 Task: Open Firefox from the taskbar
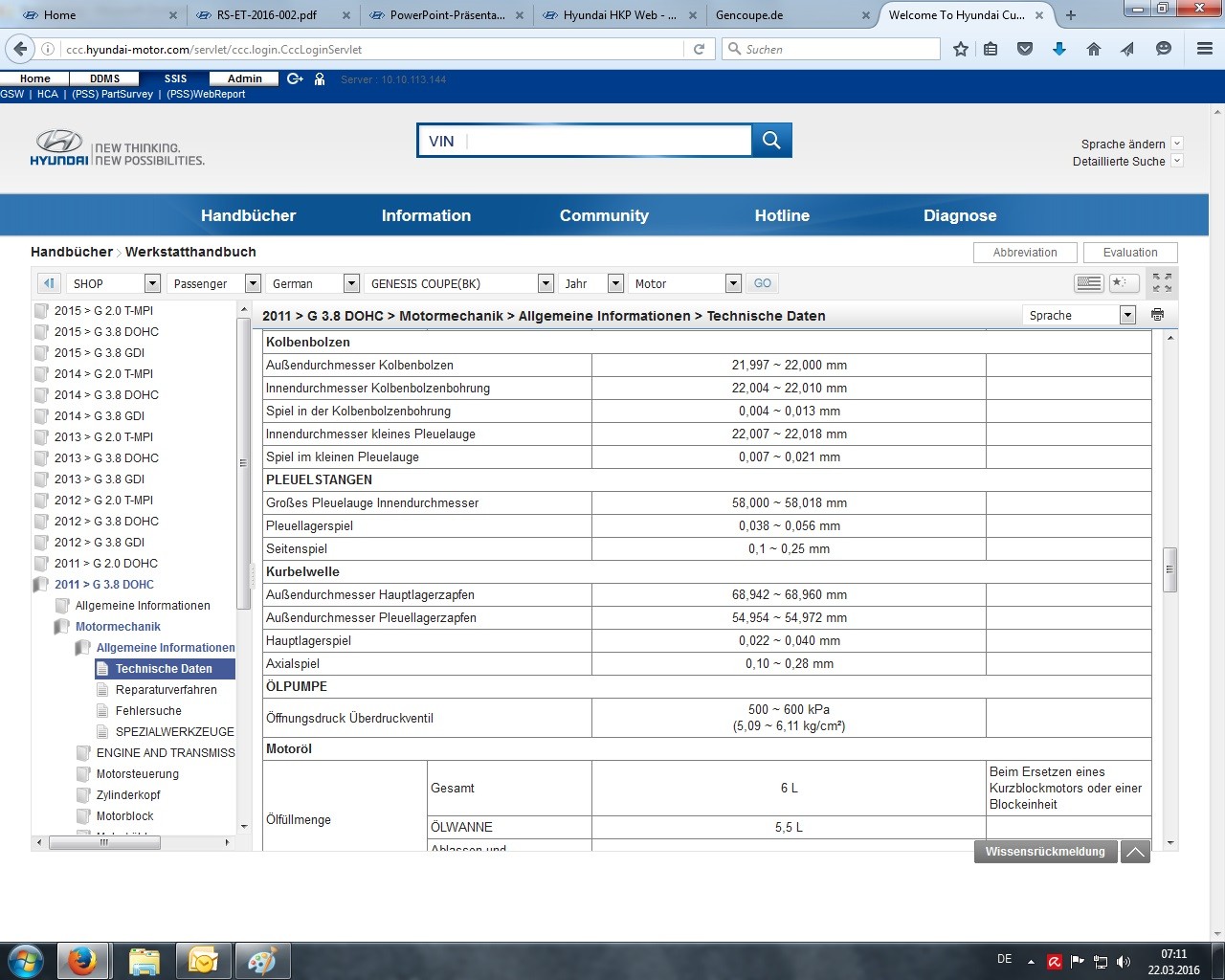[81, 961]
